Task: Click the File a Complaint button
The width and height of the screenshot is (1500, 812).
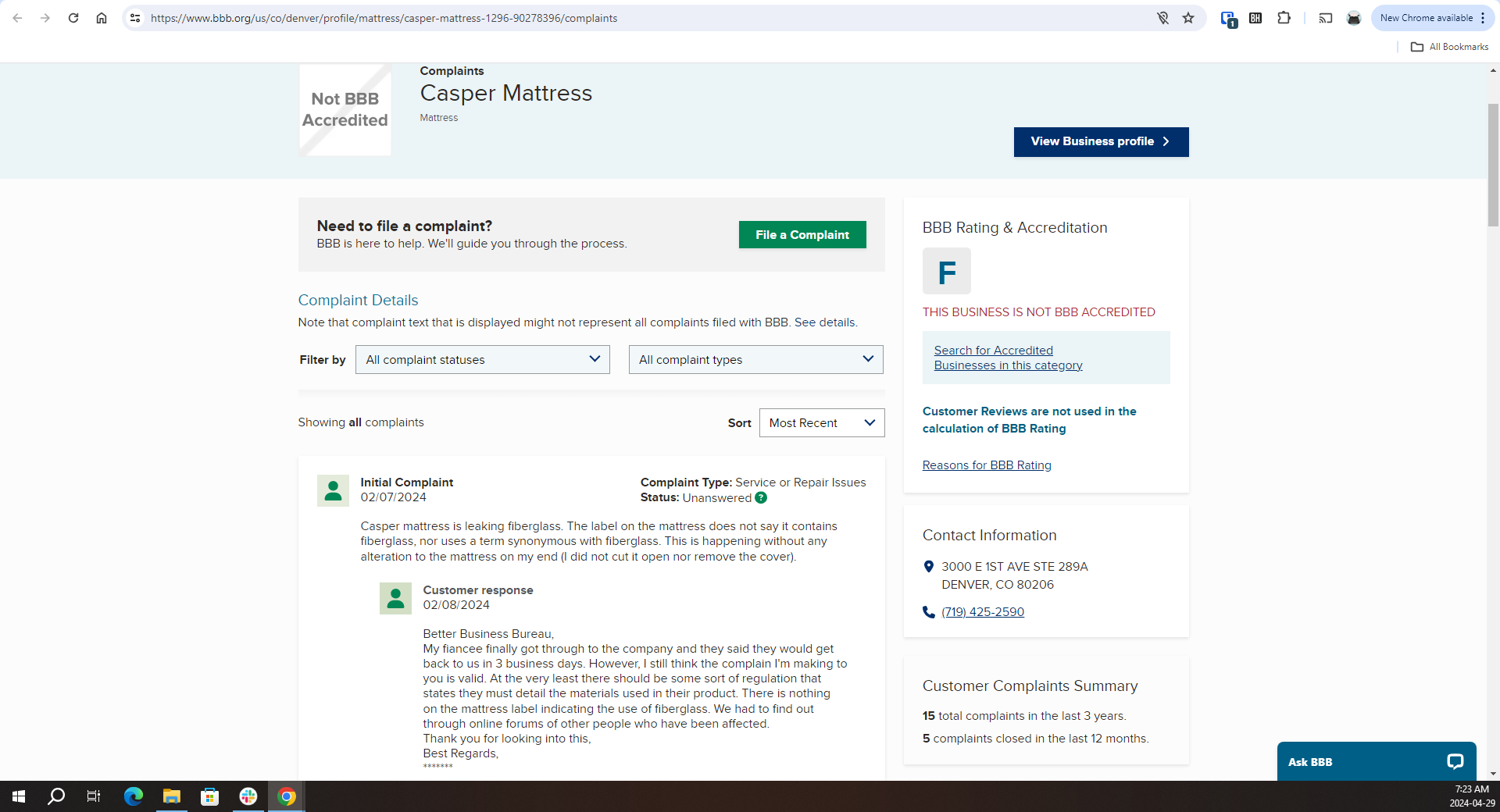Action: tap(802, 234)
